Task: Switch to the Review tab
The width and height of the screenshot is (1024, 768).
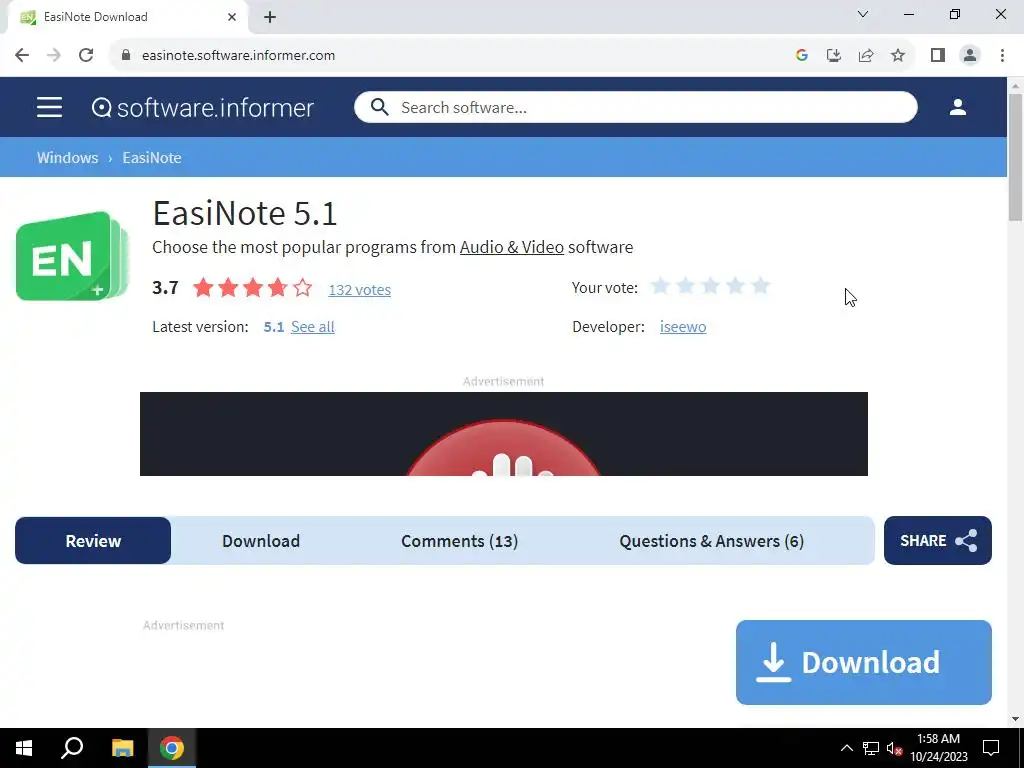Action: pyautogui.click(x=93, y=541)
